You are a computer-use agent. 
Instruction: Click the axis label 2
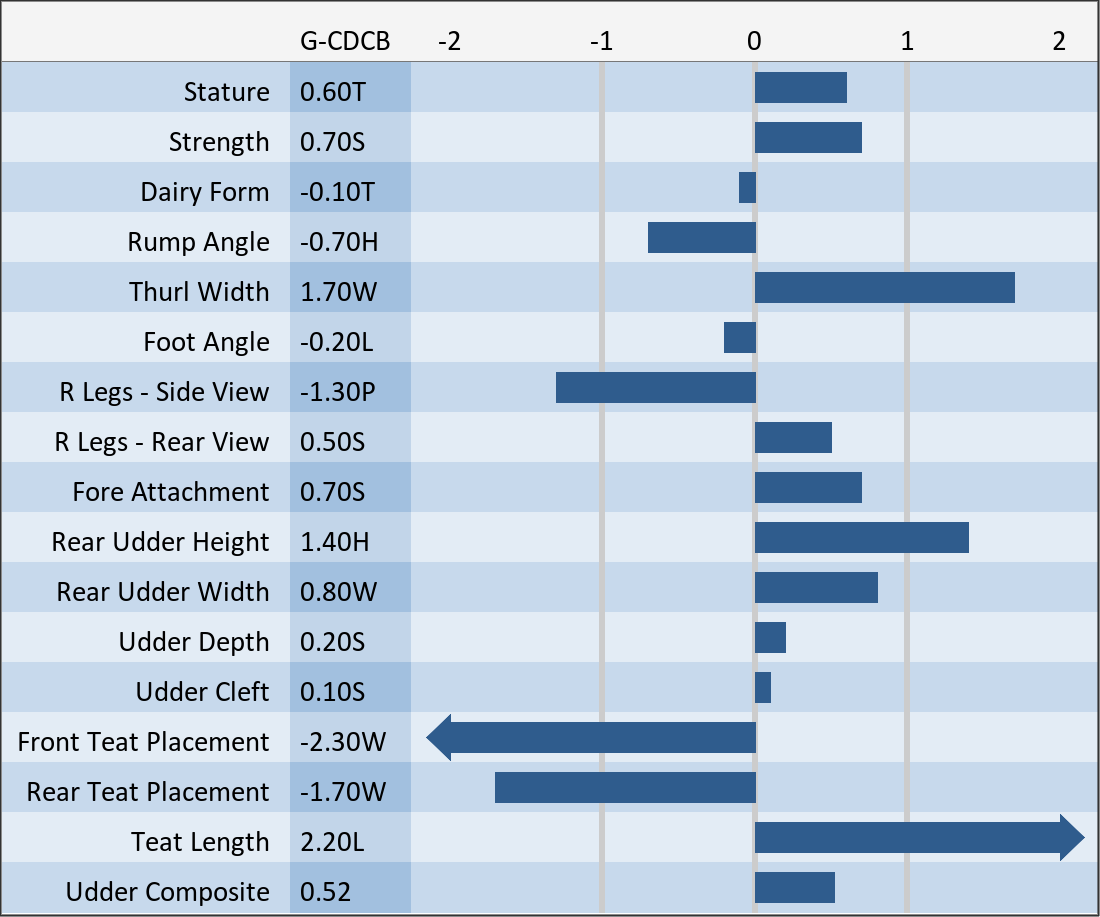click(x=1059, y=41)
